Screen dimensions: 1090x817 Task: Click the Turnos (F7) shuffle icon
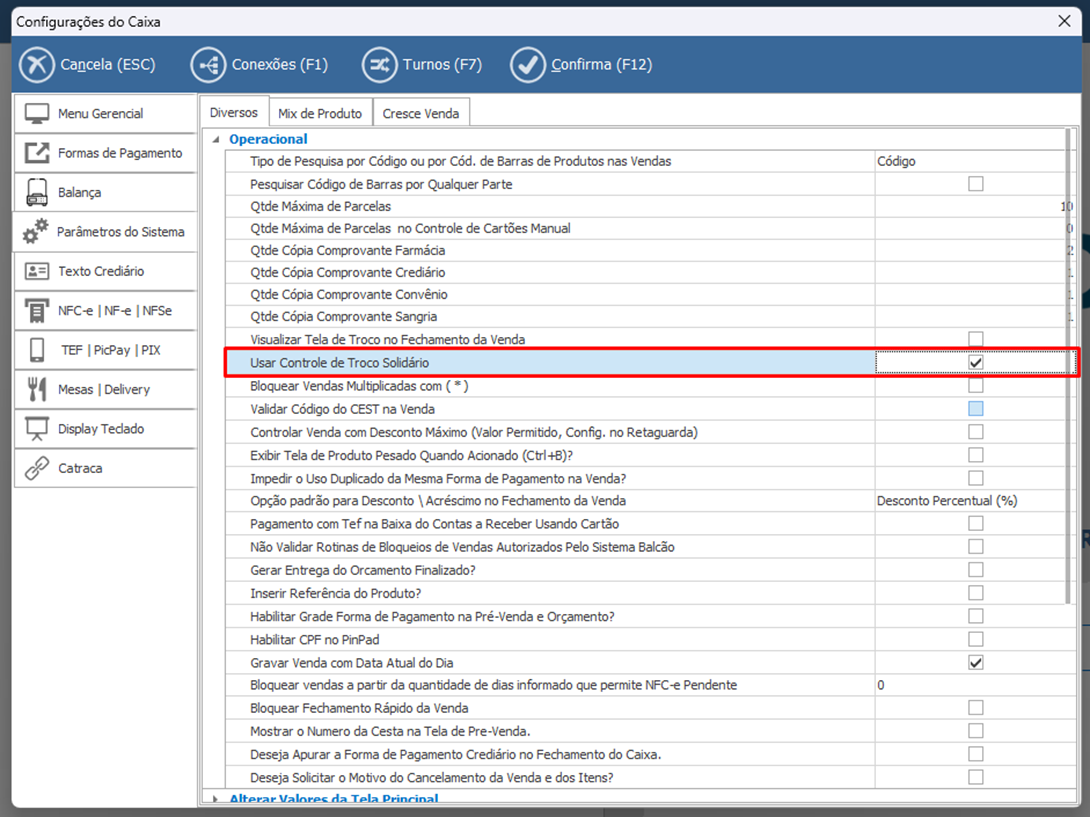(379, 65)
